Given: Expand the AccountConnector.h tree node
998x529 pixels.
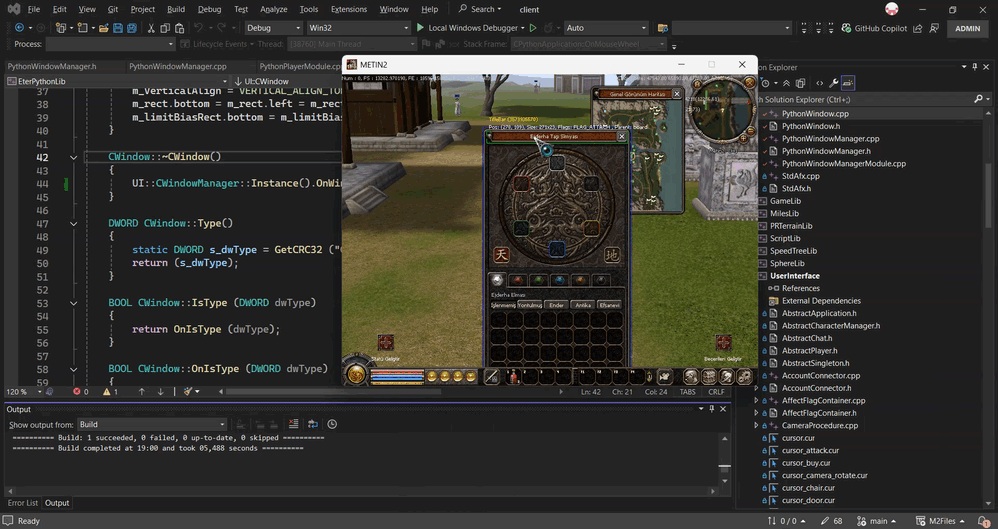Looking at the screenshot, I should click(x=756, y=388).
